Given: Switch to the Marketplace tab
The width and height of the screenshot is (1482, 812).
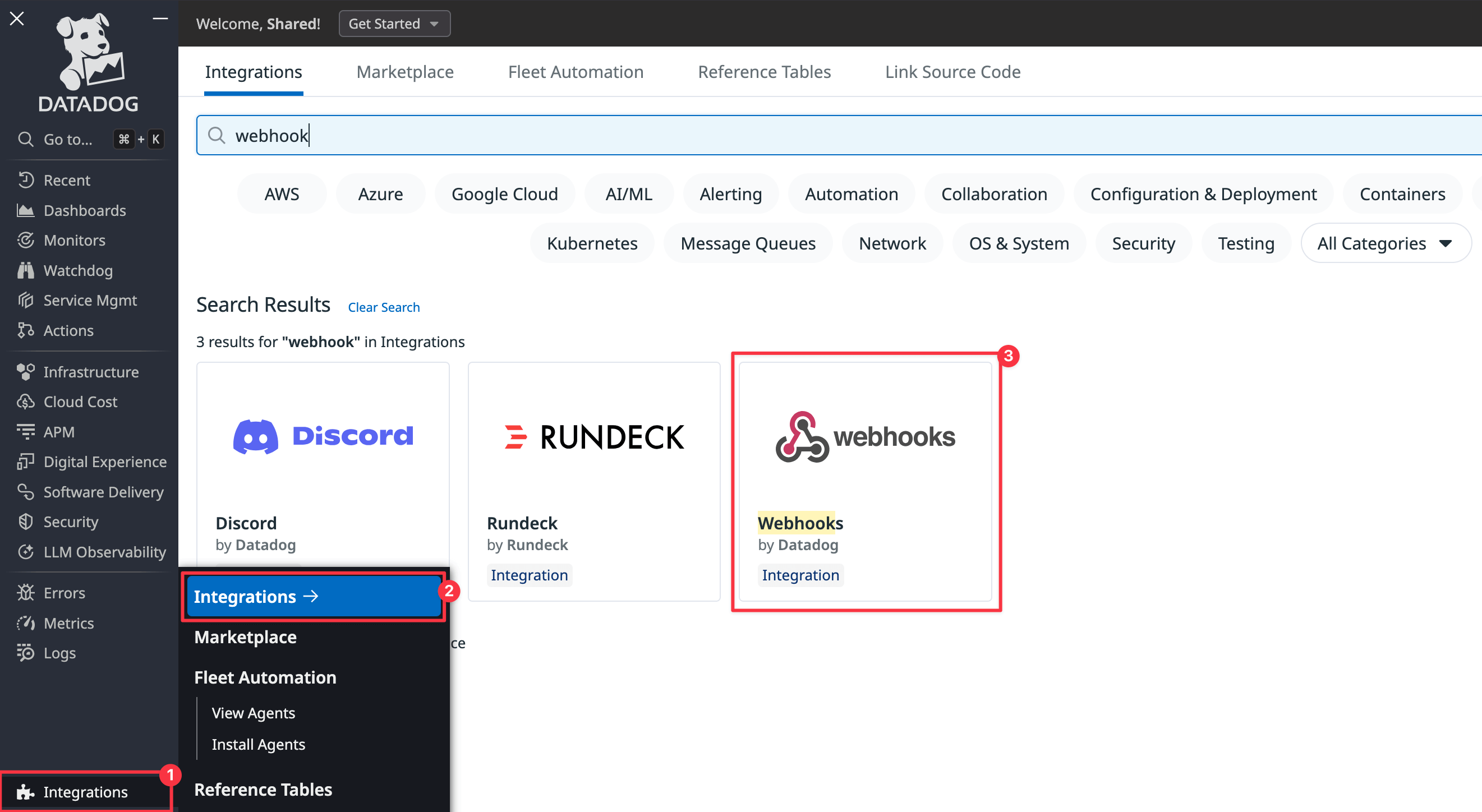Looking at the screenshot, I should pos(405,71).
